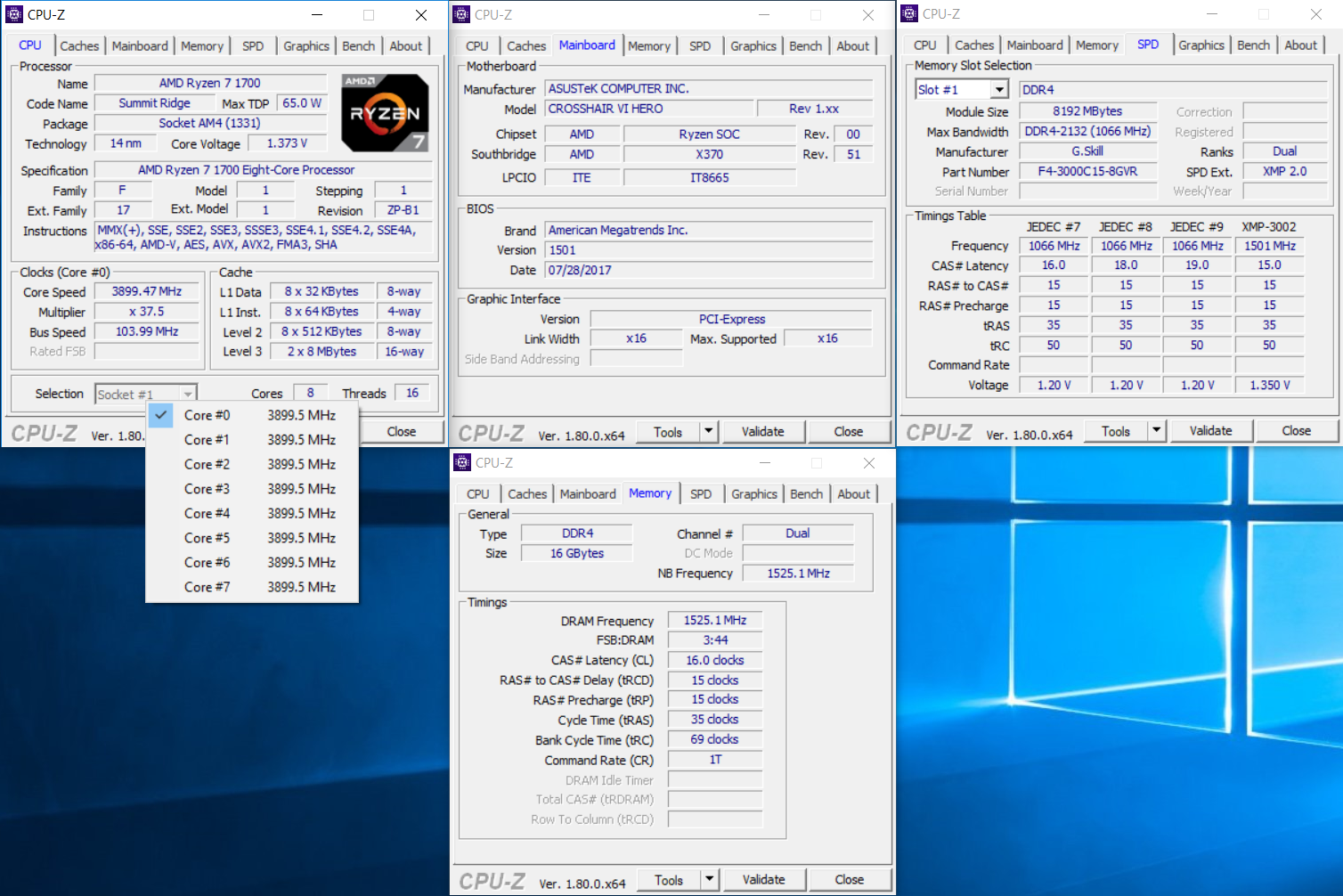Click the DRAM Frequency value 1525.1 MHz
Screen dimensions: 1343x896
[715, 621]
